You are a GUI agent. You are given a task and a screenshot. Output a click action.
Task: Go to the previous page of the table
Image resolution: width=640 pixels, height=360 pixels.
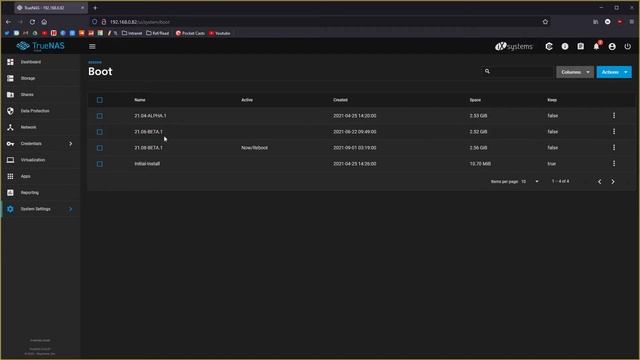[x=600, y=182]
